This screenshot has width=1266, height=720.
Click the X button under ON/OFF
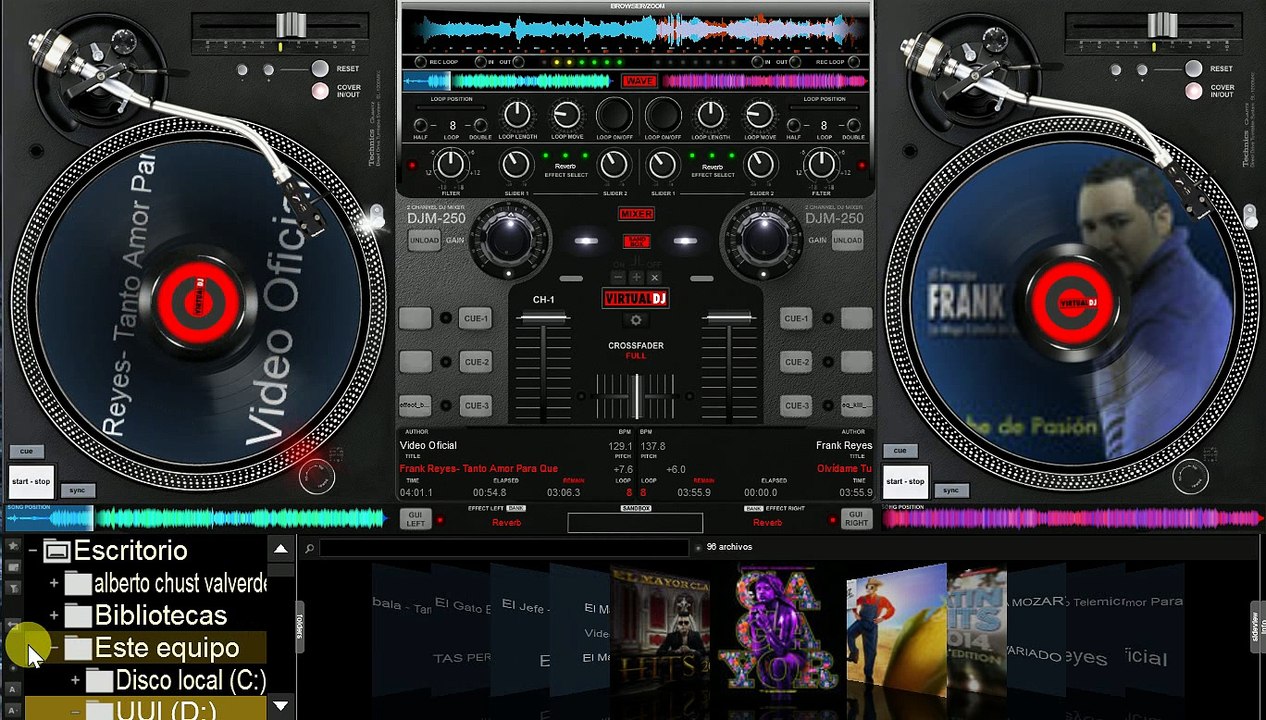654,277
